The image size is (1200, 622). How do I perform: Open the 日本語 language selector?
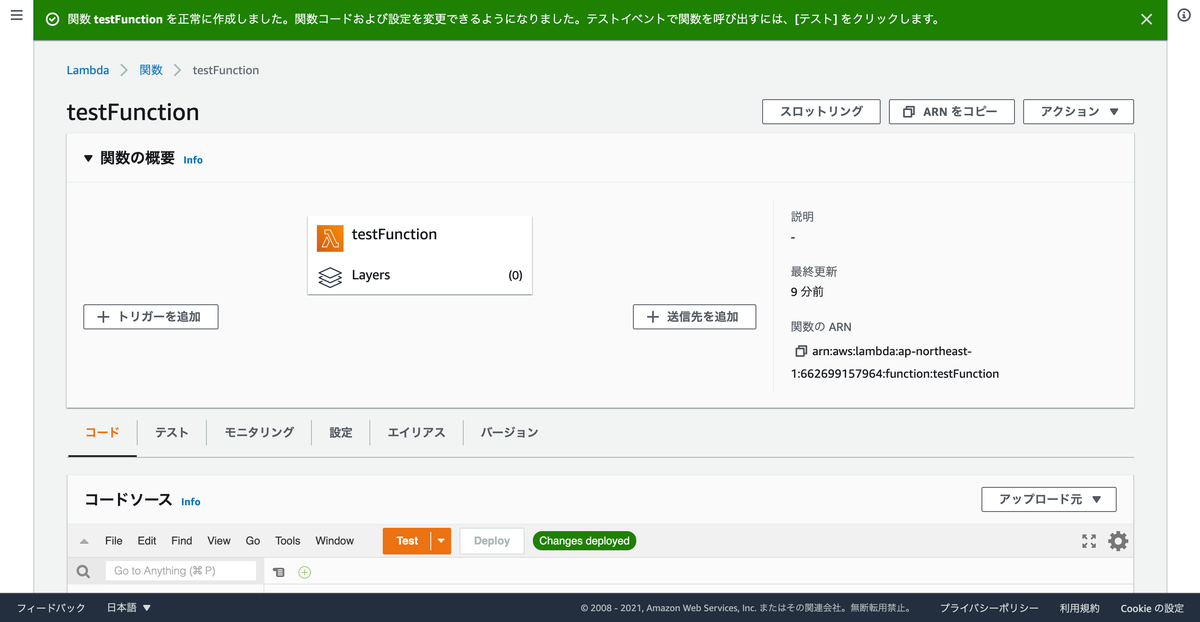tap(129, 607)
